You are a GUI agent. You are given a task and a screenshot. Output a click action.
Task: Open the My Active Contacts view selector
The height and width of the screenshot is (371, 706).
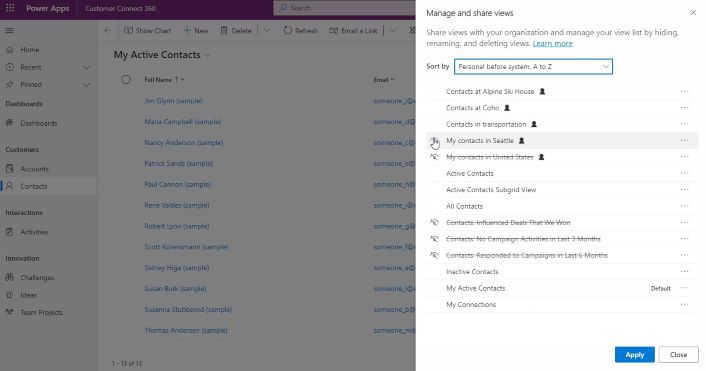click(162, 55)
